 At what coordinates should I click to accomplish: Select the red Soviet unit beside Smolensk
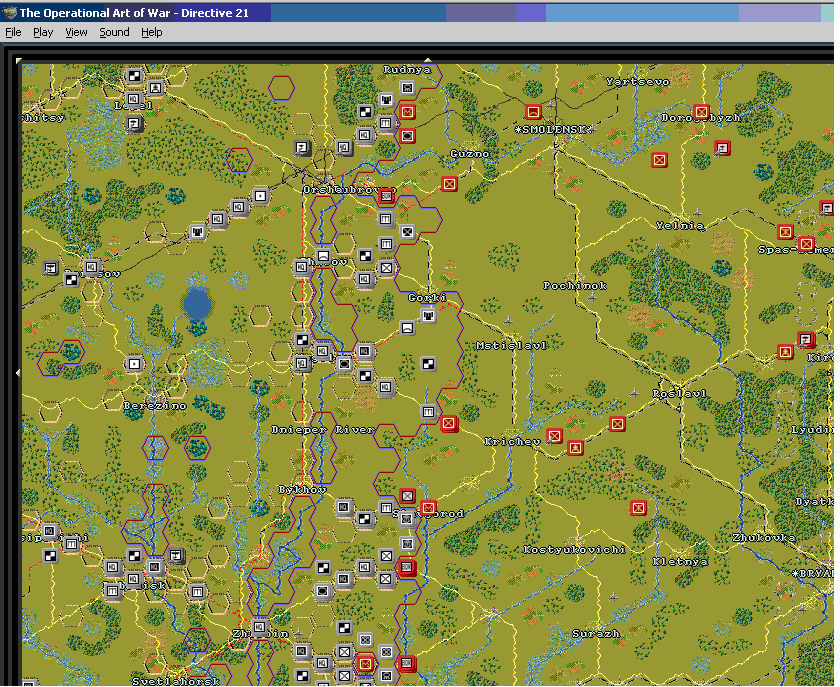(x=533, y=112)
